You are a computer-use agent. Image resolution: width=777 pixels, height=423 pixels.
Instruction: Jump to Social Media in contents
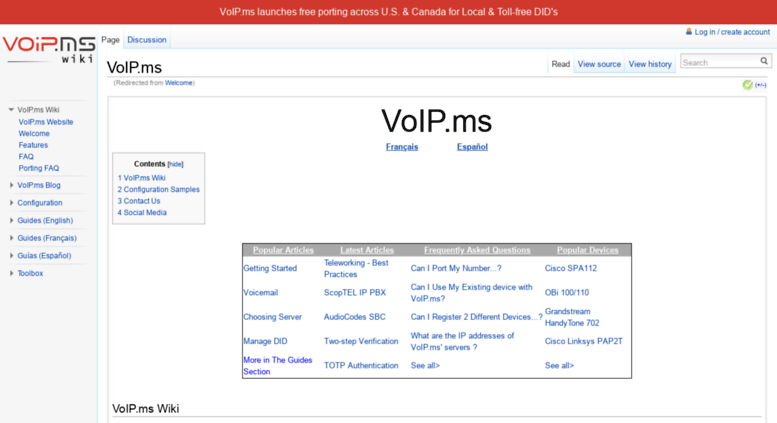(x=142, y=212)
